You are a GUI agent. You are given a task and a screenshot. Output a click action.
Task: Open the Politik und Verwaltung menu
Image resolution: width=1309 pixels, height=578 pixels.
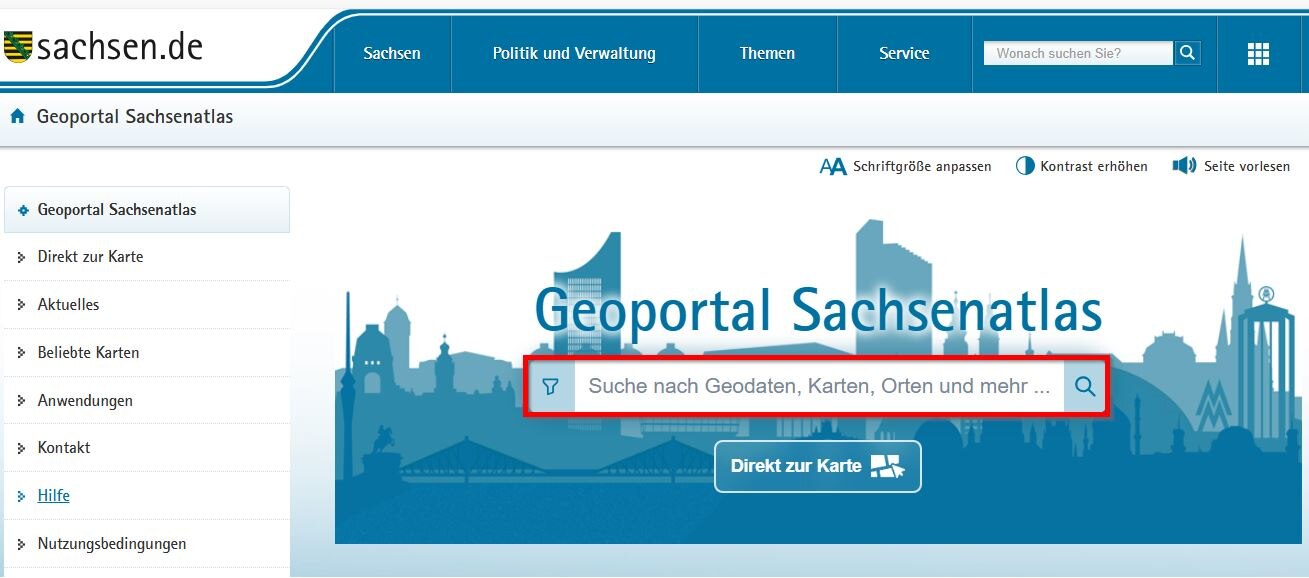574,54
